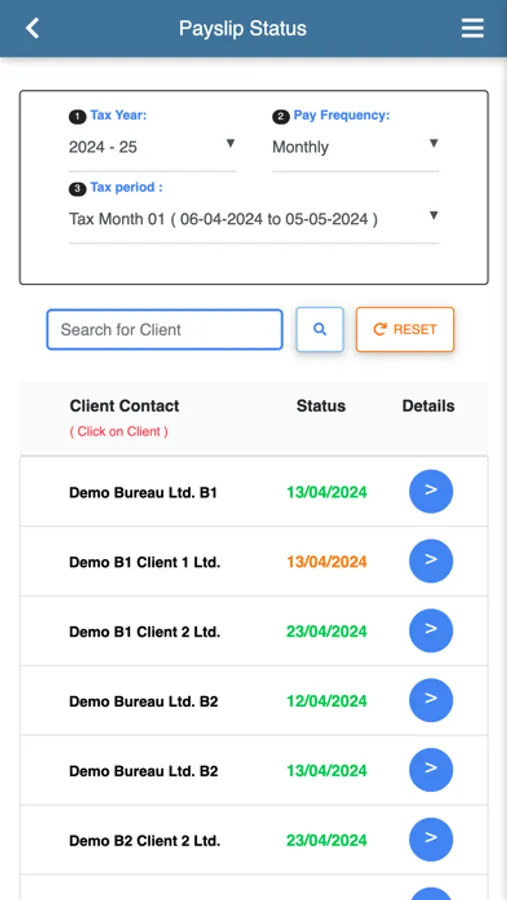Click the Pay Frequency label
Screen dimensions: 507x900
tap(342, 115)
